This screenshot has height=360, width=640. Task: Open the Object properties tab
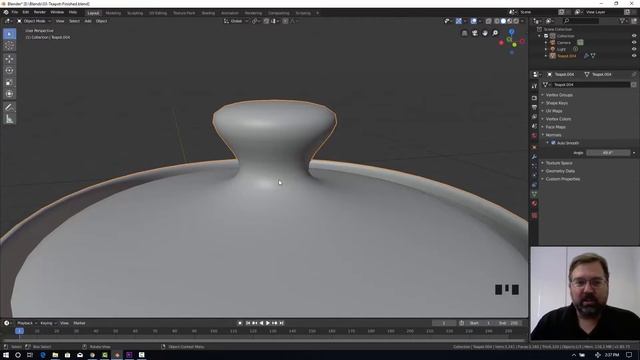click(x=534, y=147)
